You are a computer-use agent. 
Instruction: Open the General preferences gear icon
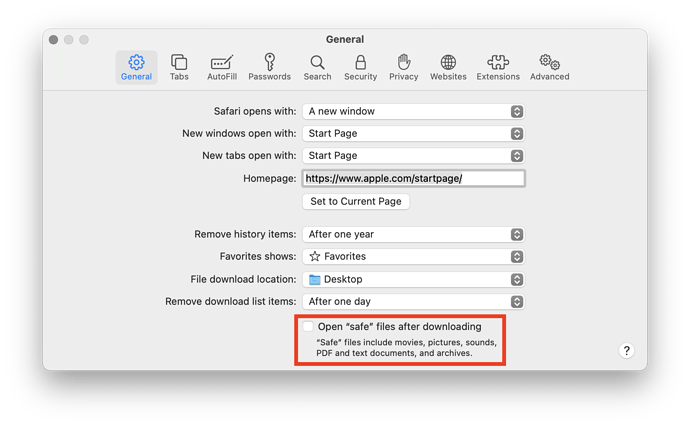[x=136, y=67]
